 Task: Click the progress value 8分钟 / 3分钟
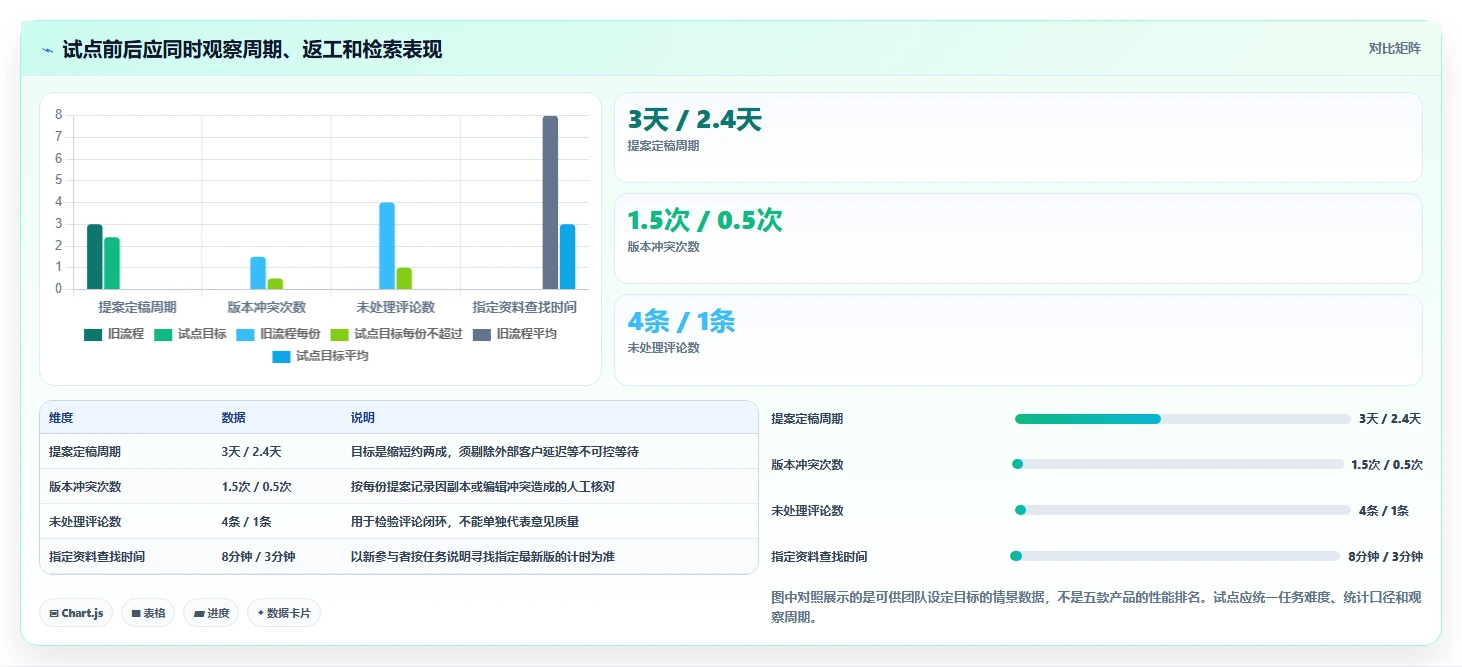[1385, 557]
